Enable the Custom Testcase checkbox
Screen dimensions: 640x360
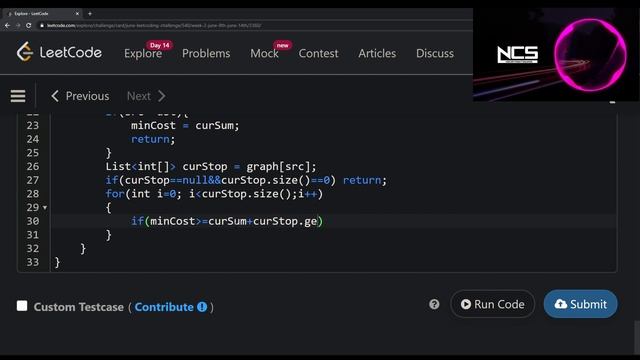coord(22,306)
